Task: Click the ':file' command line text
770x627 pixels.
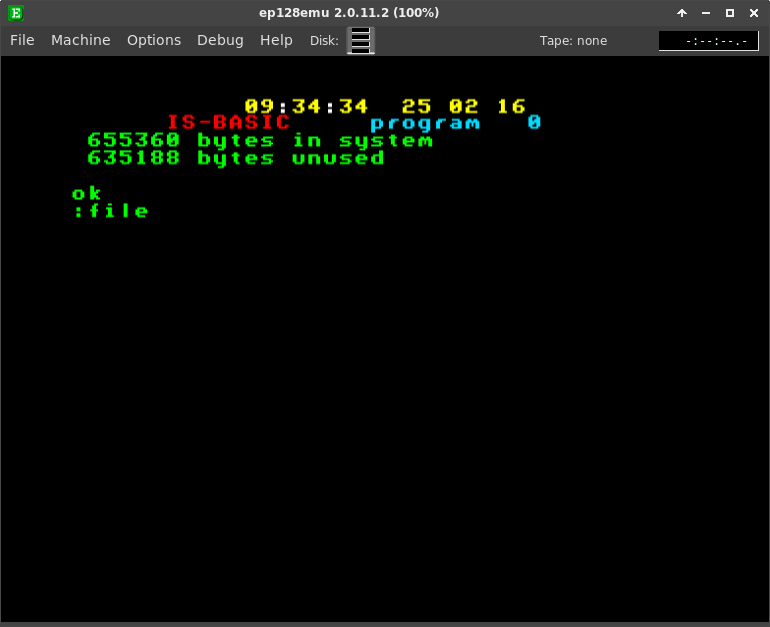Action: coord(110,211)
